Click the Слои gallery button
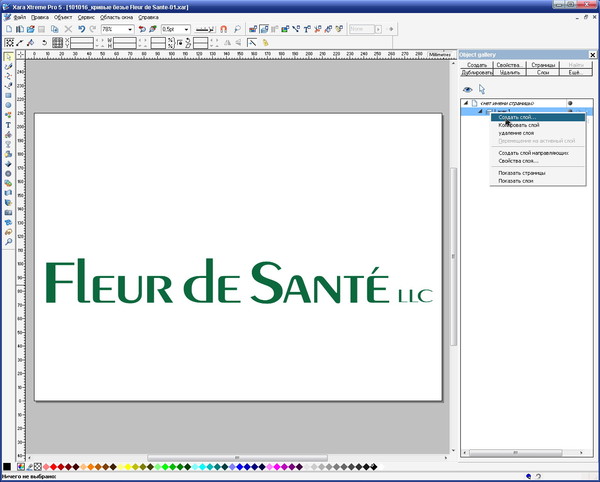This screenshot has height=482, width=600. (543, 72)
